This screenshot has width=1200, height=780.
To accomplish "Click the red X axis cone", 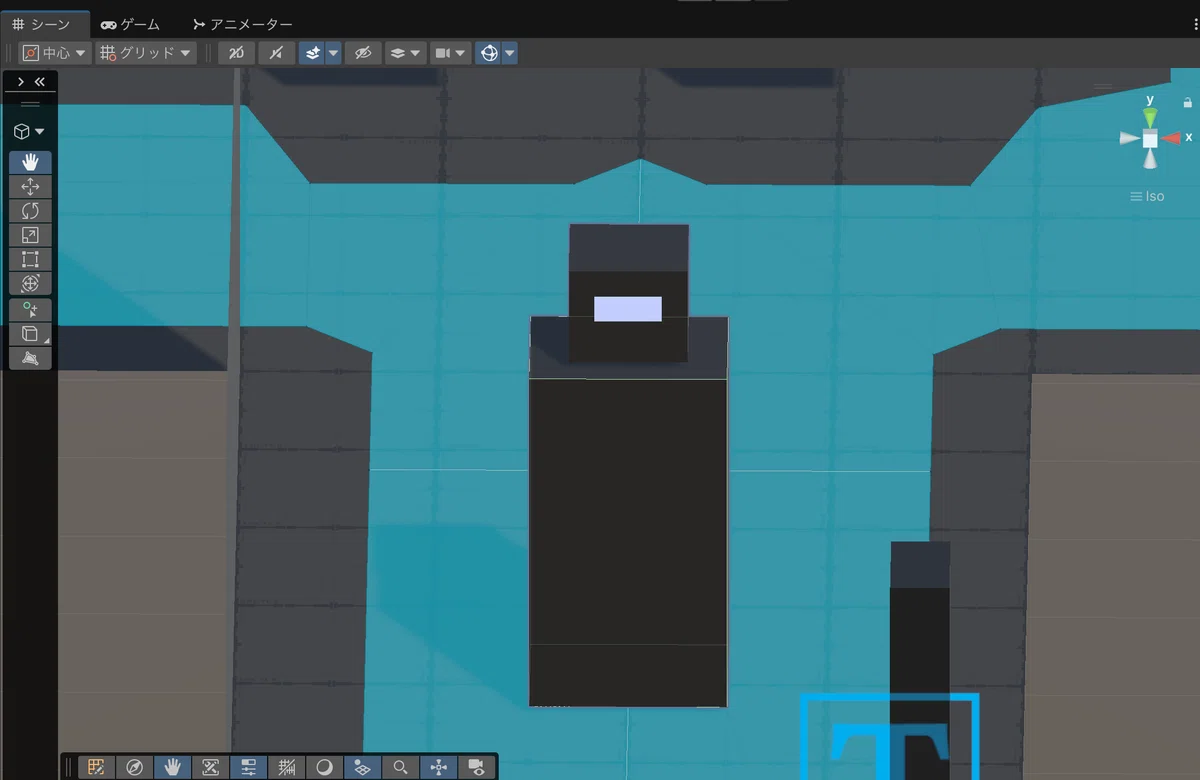I will (x=1171, y=138).
